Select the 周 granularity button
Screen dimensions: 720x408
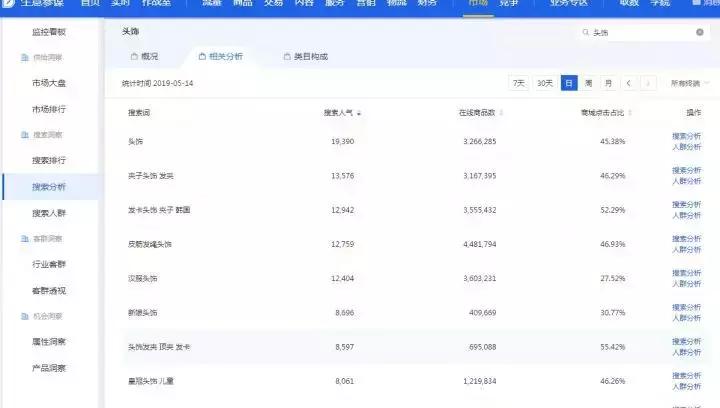click(x=589, y=83)
